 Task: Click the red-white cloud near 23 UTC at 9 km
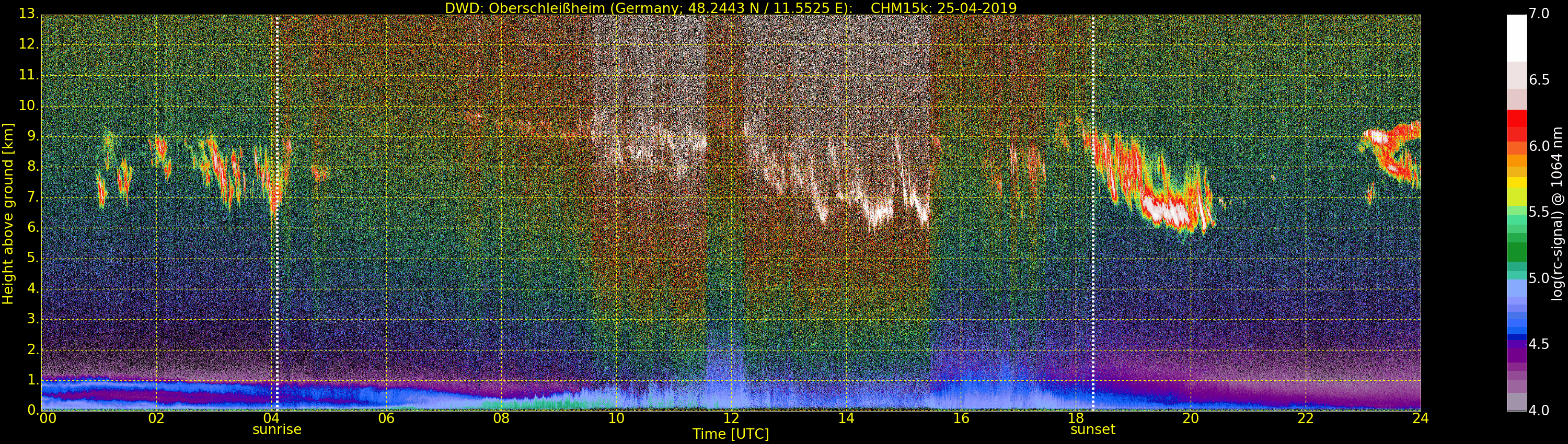tap(1378, 137)
